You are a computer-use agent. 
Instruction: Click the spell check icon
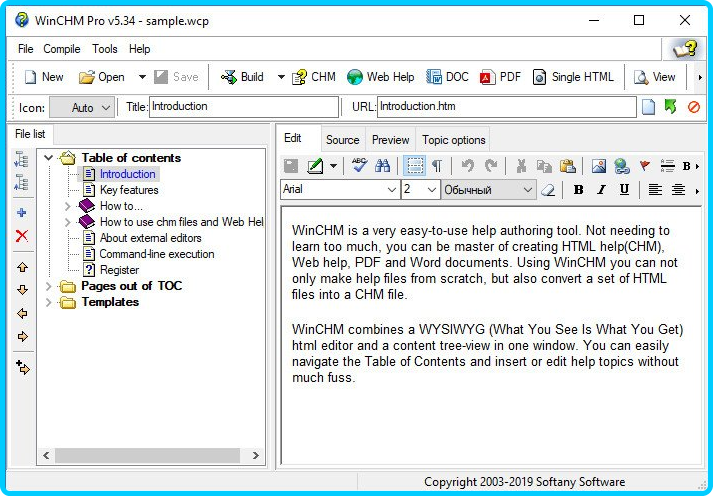[x=359, y=166]
